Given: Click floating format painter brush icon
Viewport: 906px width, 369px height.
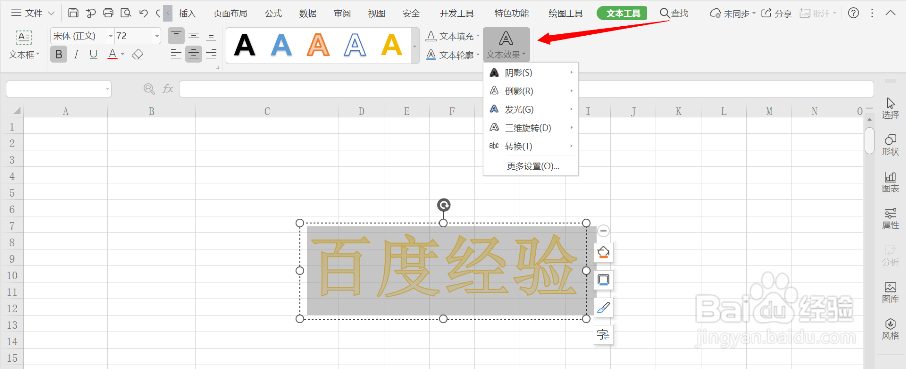Looking at the screenshot, I should [603, 307].
